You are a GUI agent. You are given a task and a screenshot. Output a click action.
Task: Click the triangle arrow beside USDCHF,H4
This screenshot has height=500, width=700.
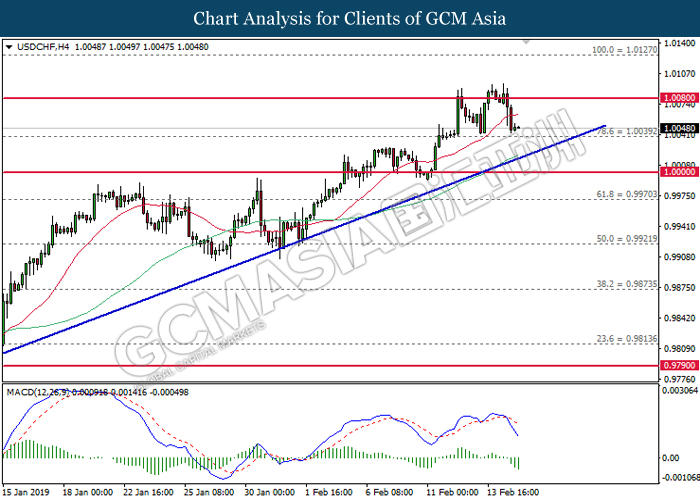click(9, 46)
